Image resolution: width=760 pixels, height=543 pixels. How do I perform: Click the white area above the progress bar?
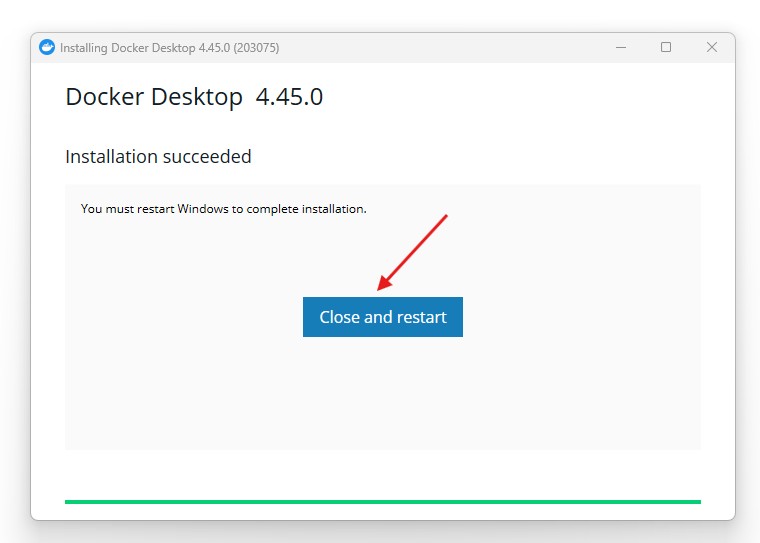(x=382, y=475)
